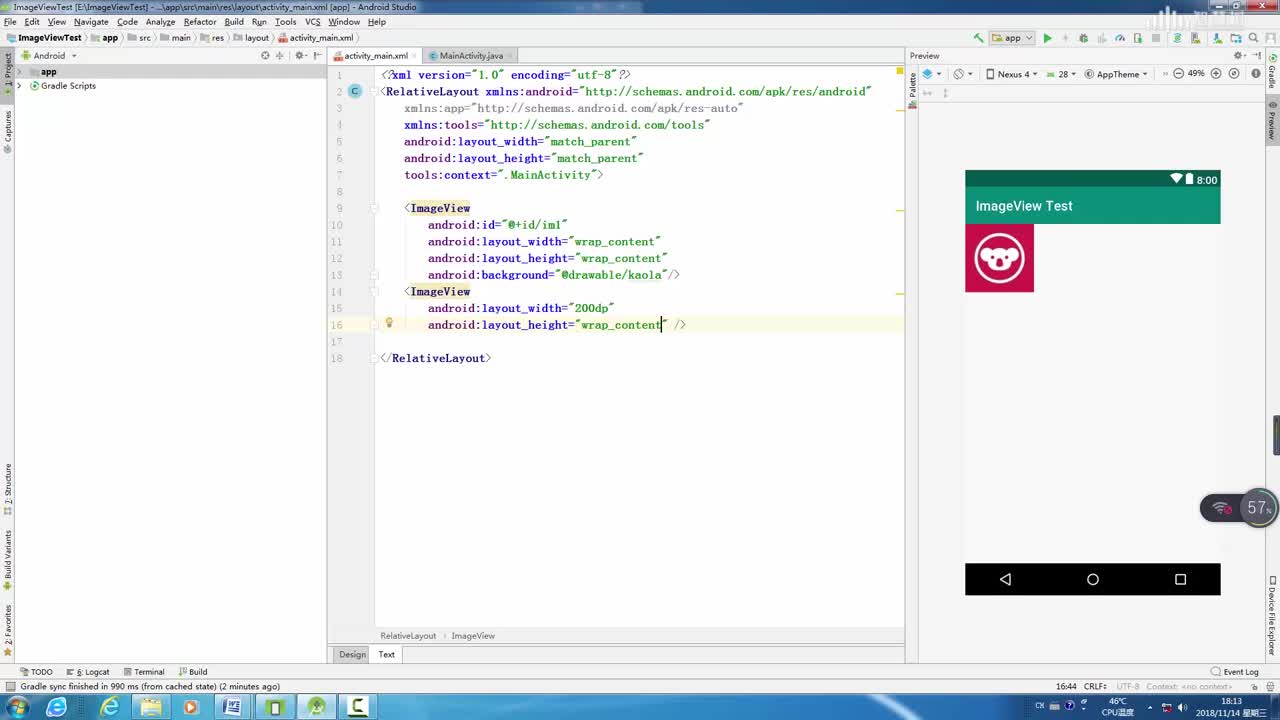Switch to the Design editor tab
Screen dimensions: 1280x720
[x=352, y=654]
